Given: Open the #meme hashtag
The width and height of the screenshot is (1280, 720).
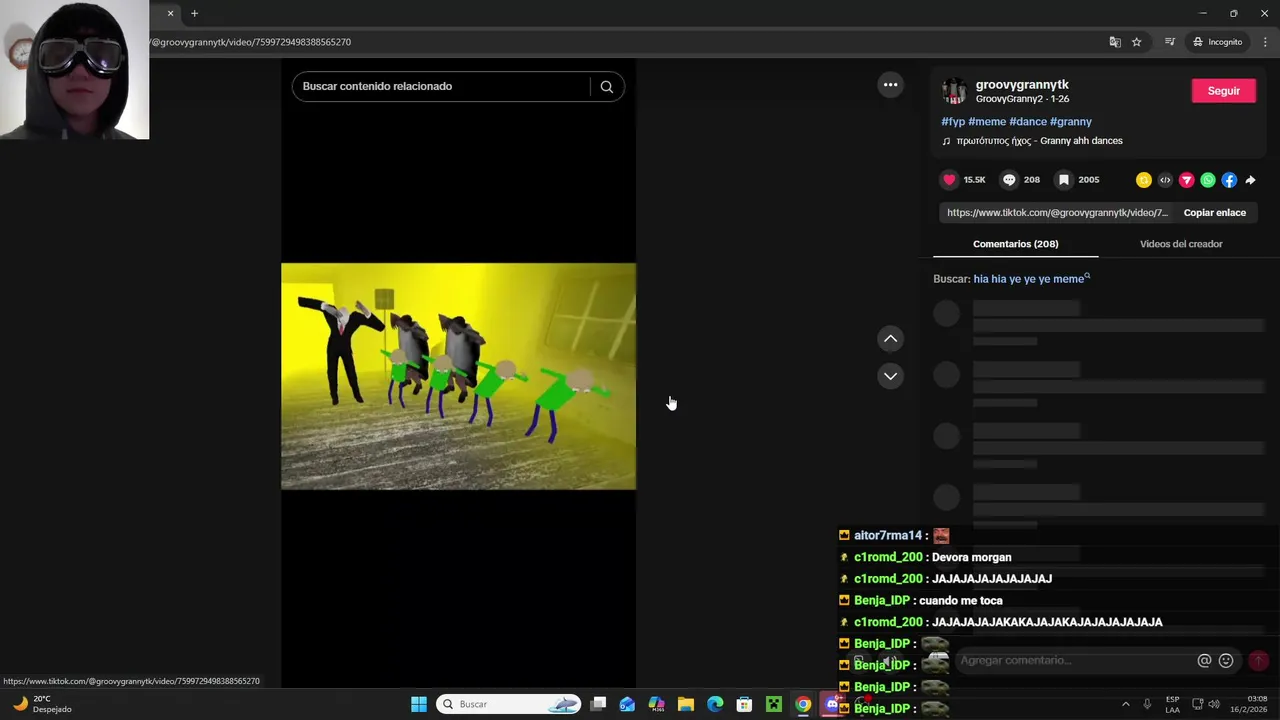Looking at the screenshot, I should click(987, 122).
